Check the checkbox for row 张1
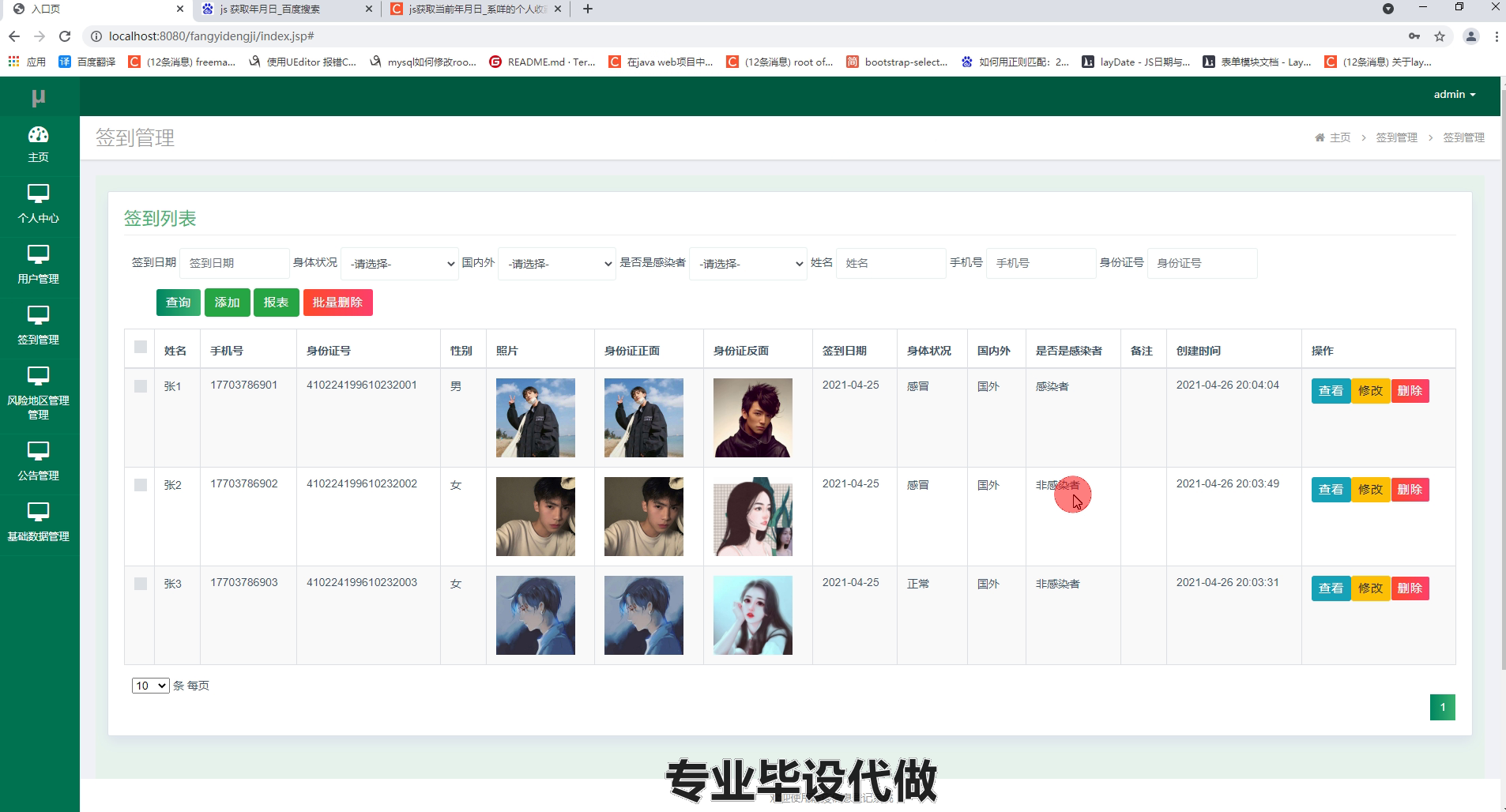The width and height of the screenshot is (1506, 812). click(141, 386)
